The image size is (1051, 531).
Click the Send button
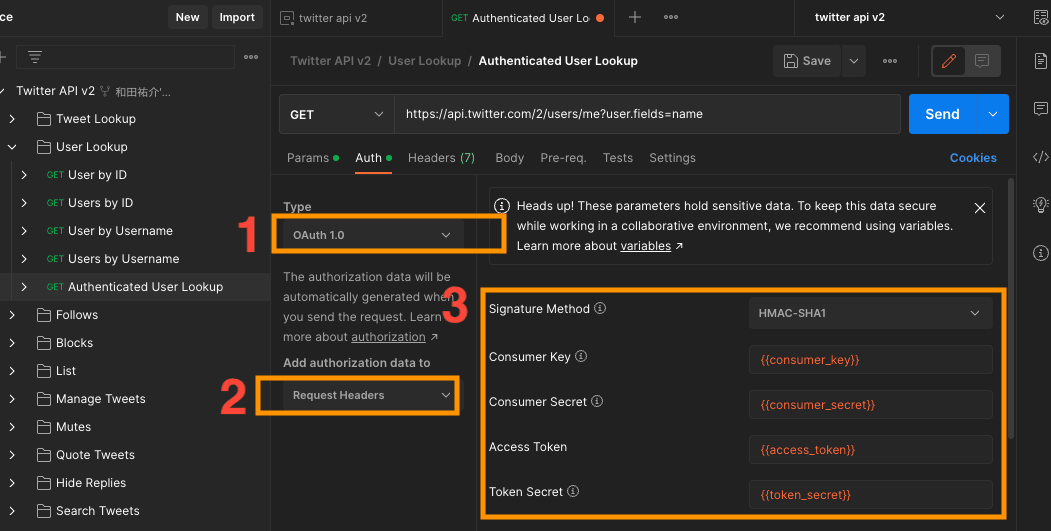[942, 115]
